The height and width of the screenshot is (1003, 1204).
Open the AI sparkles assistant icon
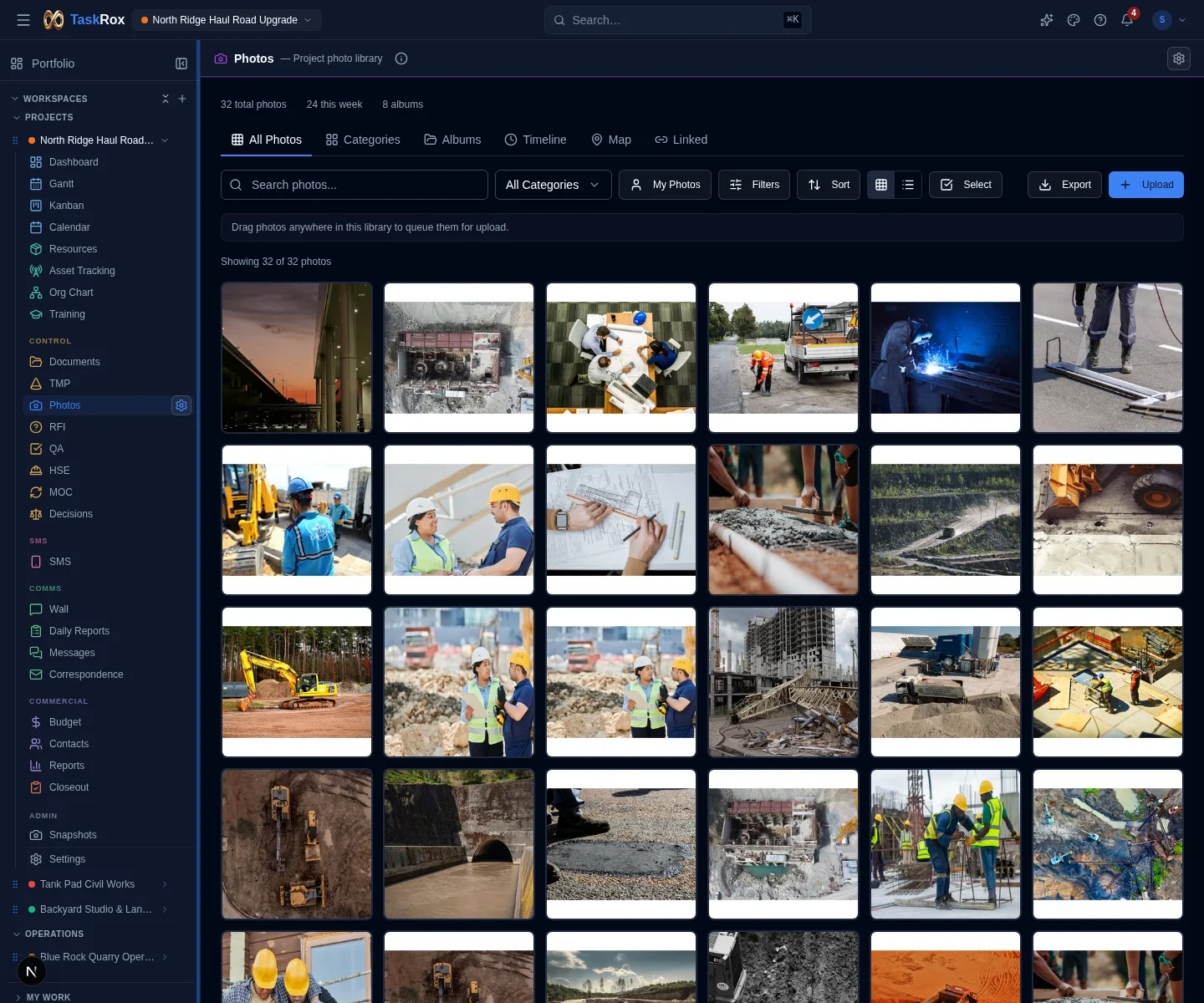tap(1047, 20)
